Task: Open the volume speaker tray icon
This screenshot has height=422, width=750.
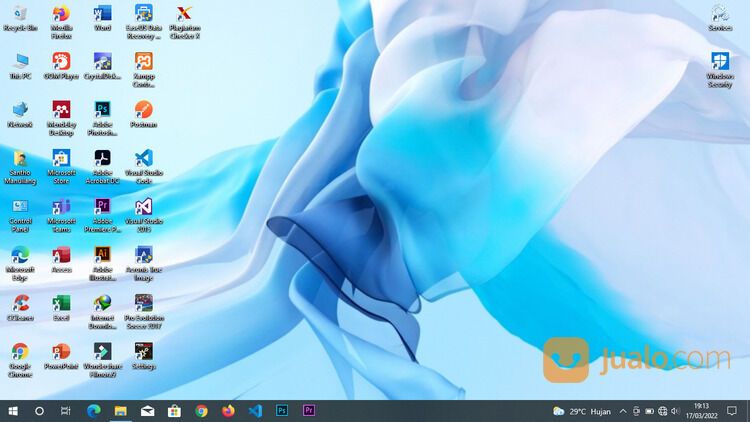Action: (x=675, y=411)
